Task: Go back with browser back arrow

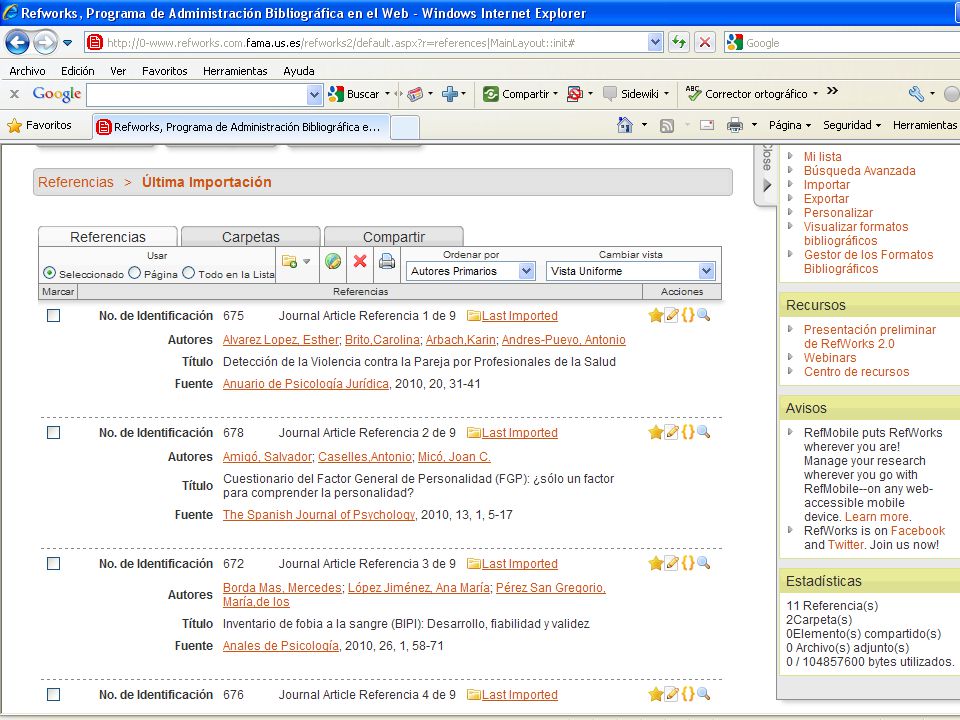Action: pos(17,43)
